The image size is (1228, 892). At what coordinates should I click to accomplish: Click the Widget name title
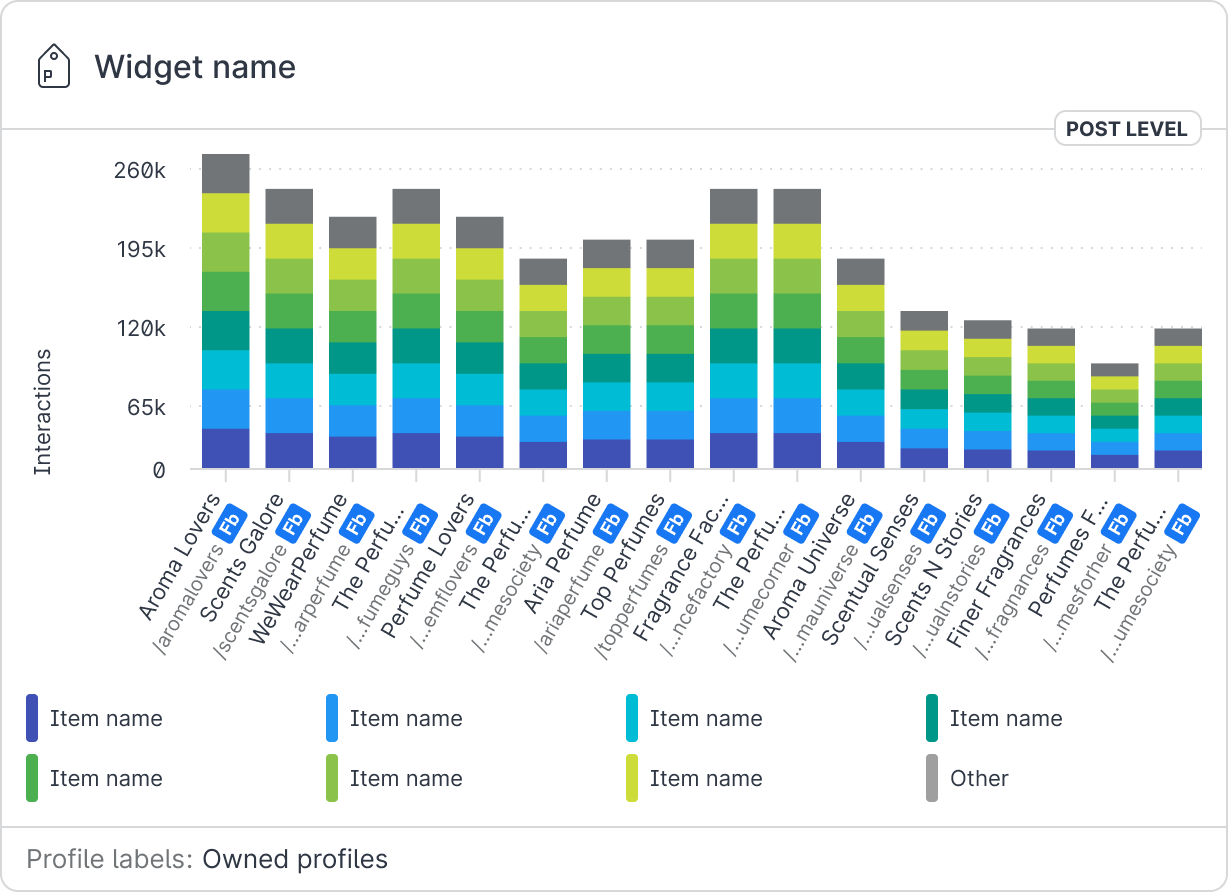(195, 67)
